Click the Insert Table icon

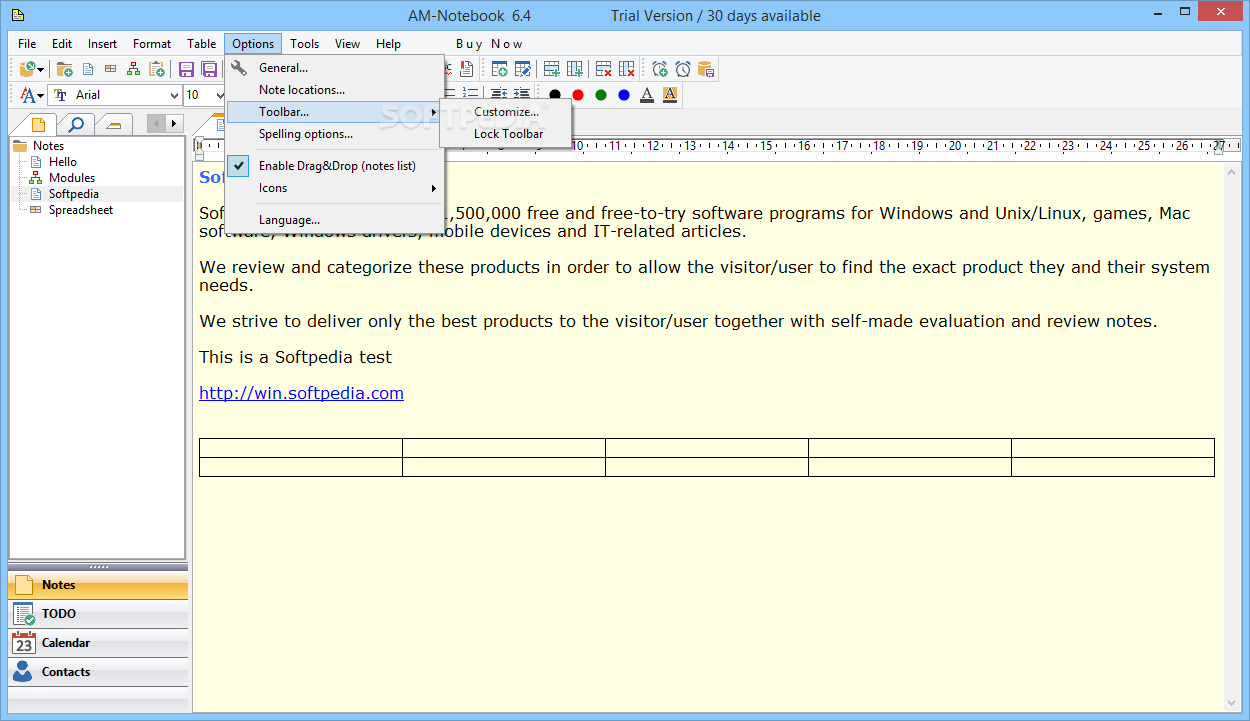click(x=499, y=69)
